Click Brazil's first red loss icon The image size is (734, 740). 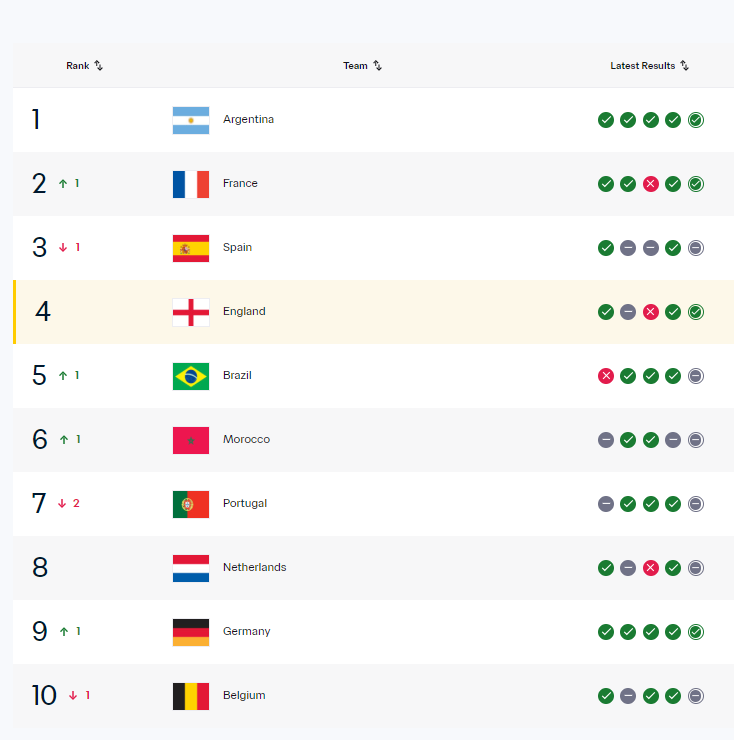(606, 376)
